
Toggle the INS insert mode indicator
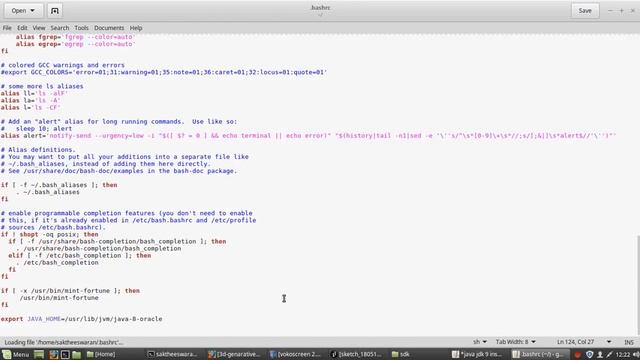(x=629, y=342)
